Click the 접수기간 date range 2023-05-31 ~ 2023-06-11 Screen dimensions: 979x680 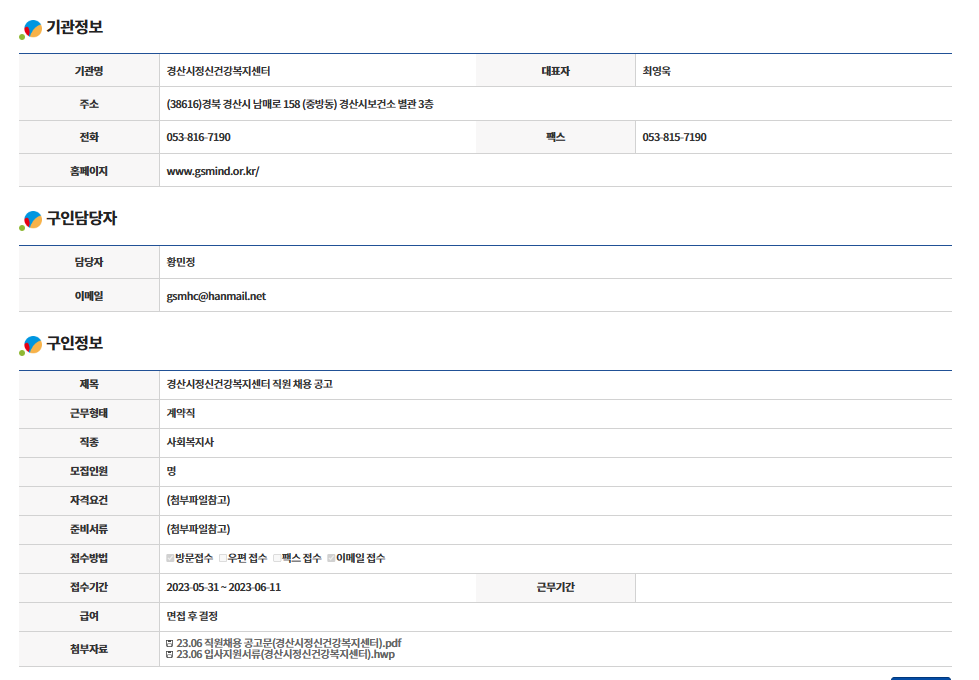(x=223, y=587)
